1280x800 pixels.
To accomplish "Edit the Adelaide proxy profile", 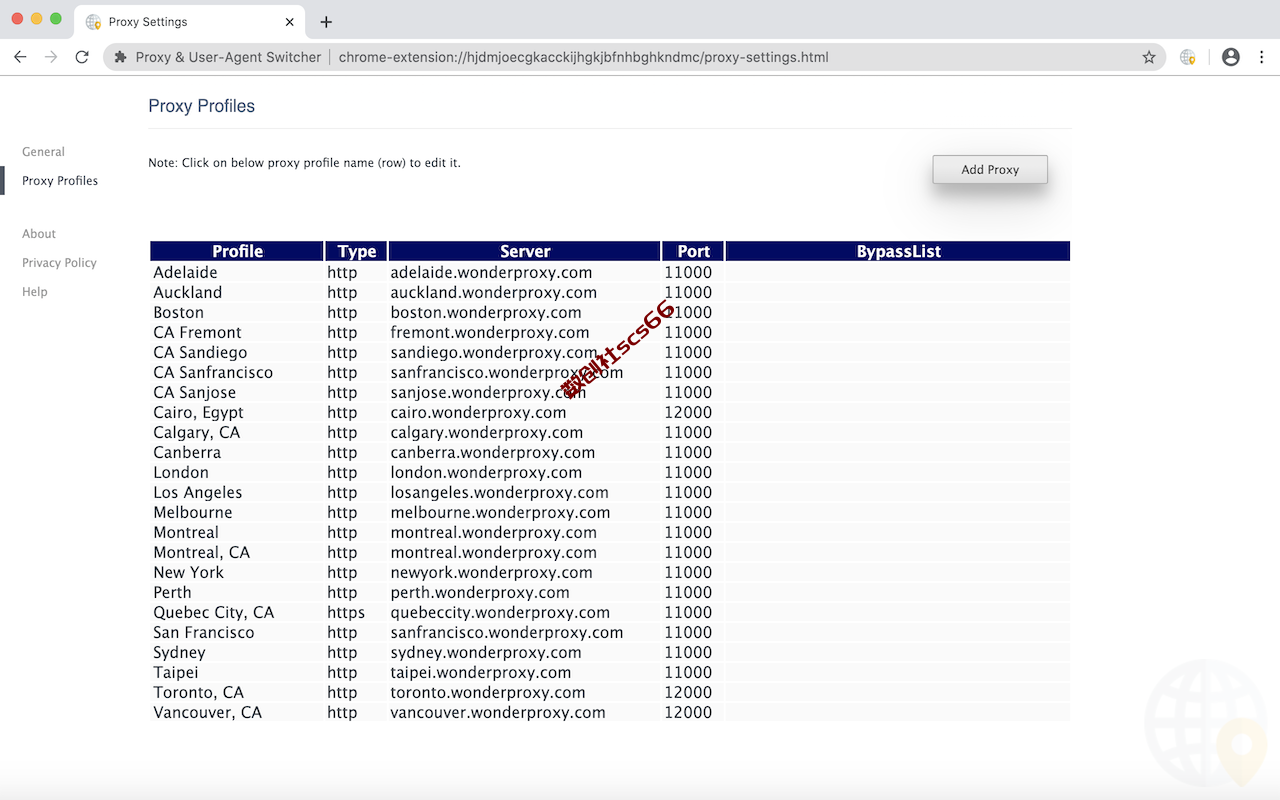I will point(610,272).
